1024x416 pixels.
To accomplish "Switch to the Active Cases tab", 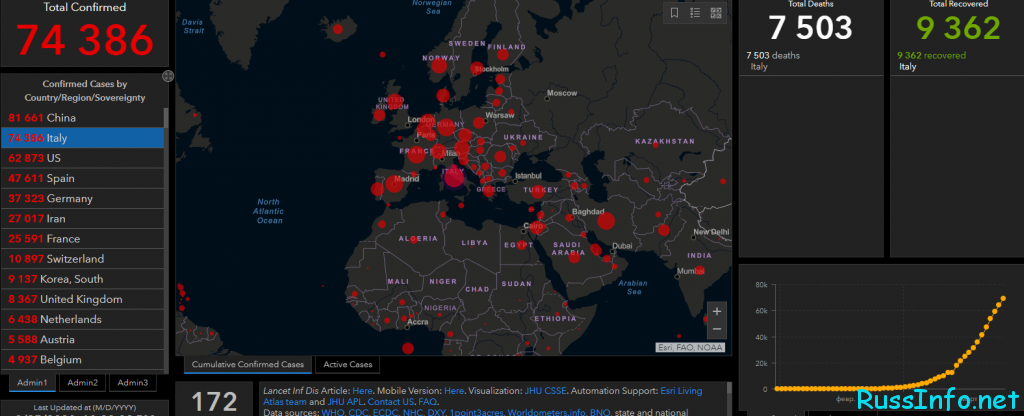I will (347, 364).
